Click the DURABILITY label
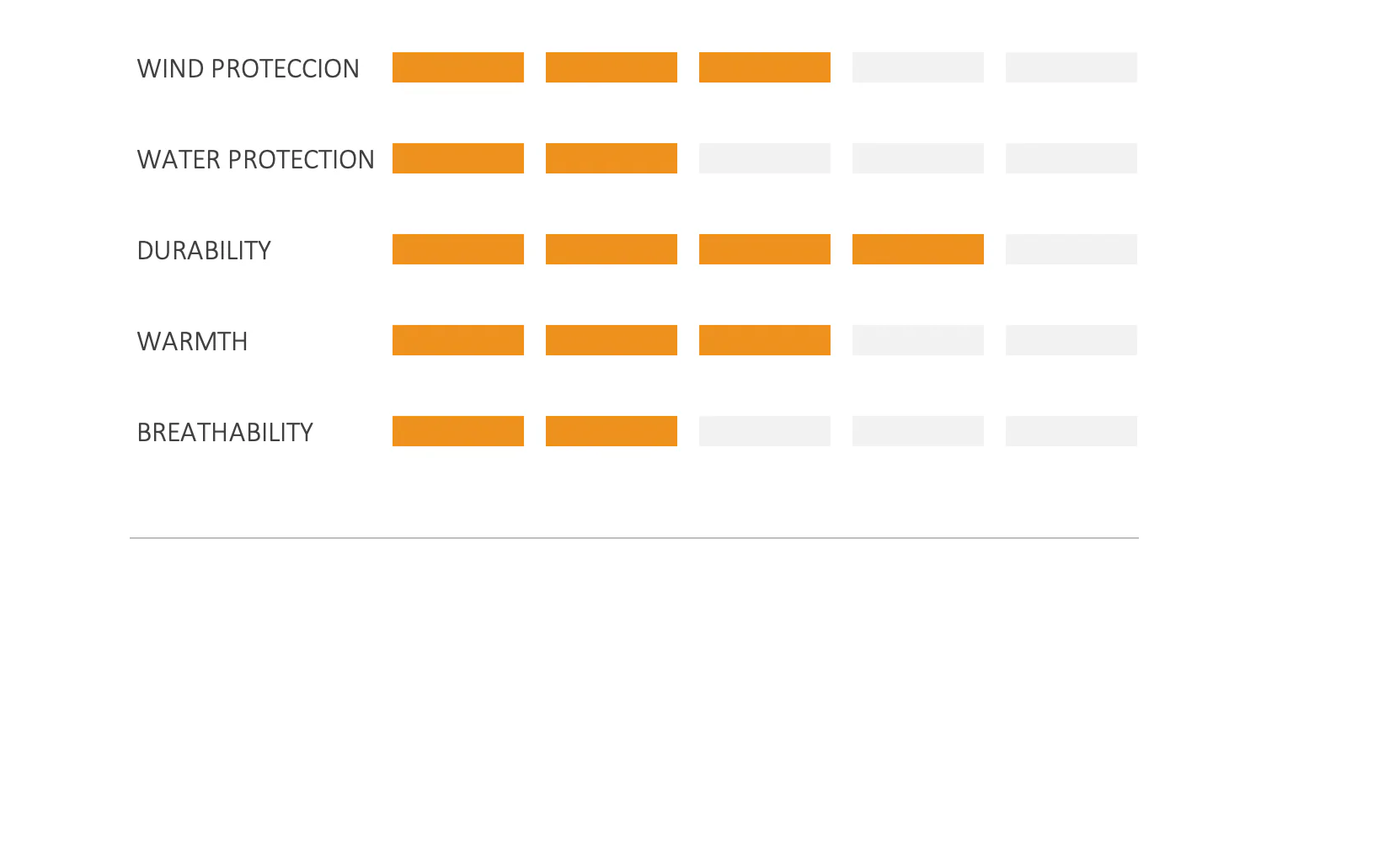 coord(204,250)
